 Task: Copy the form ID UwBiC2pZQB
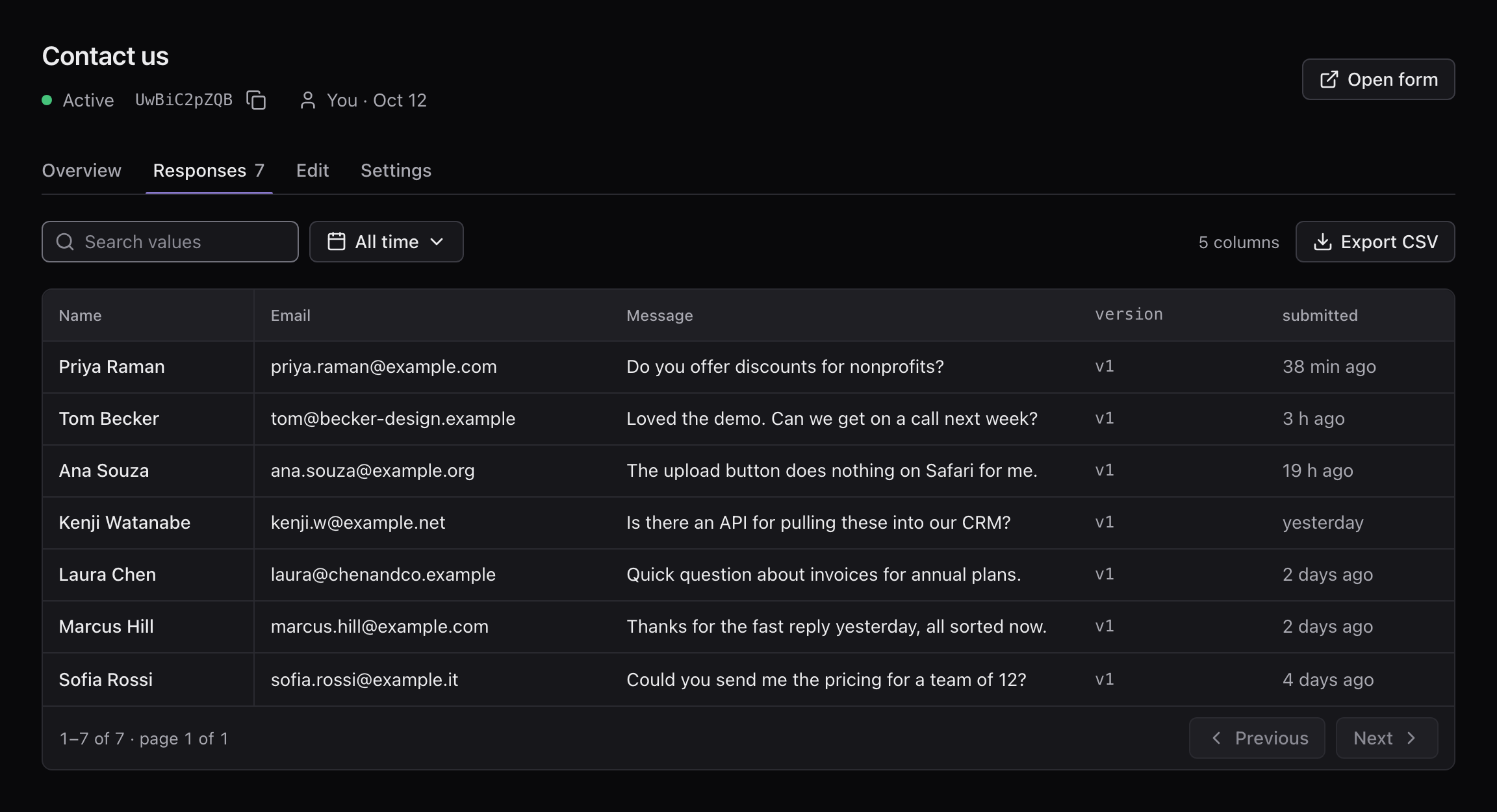tap(256, 100)
